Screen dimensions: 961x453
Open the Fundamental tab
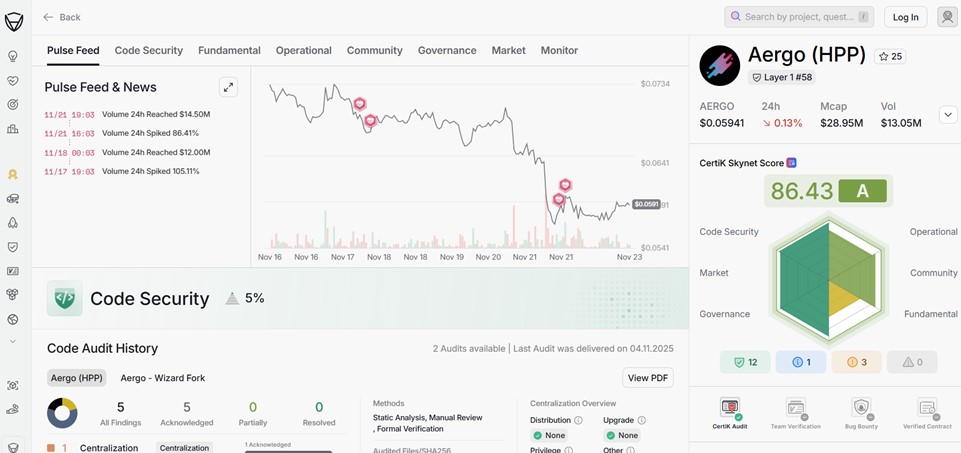point(229,50)
